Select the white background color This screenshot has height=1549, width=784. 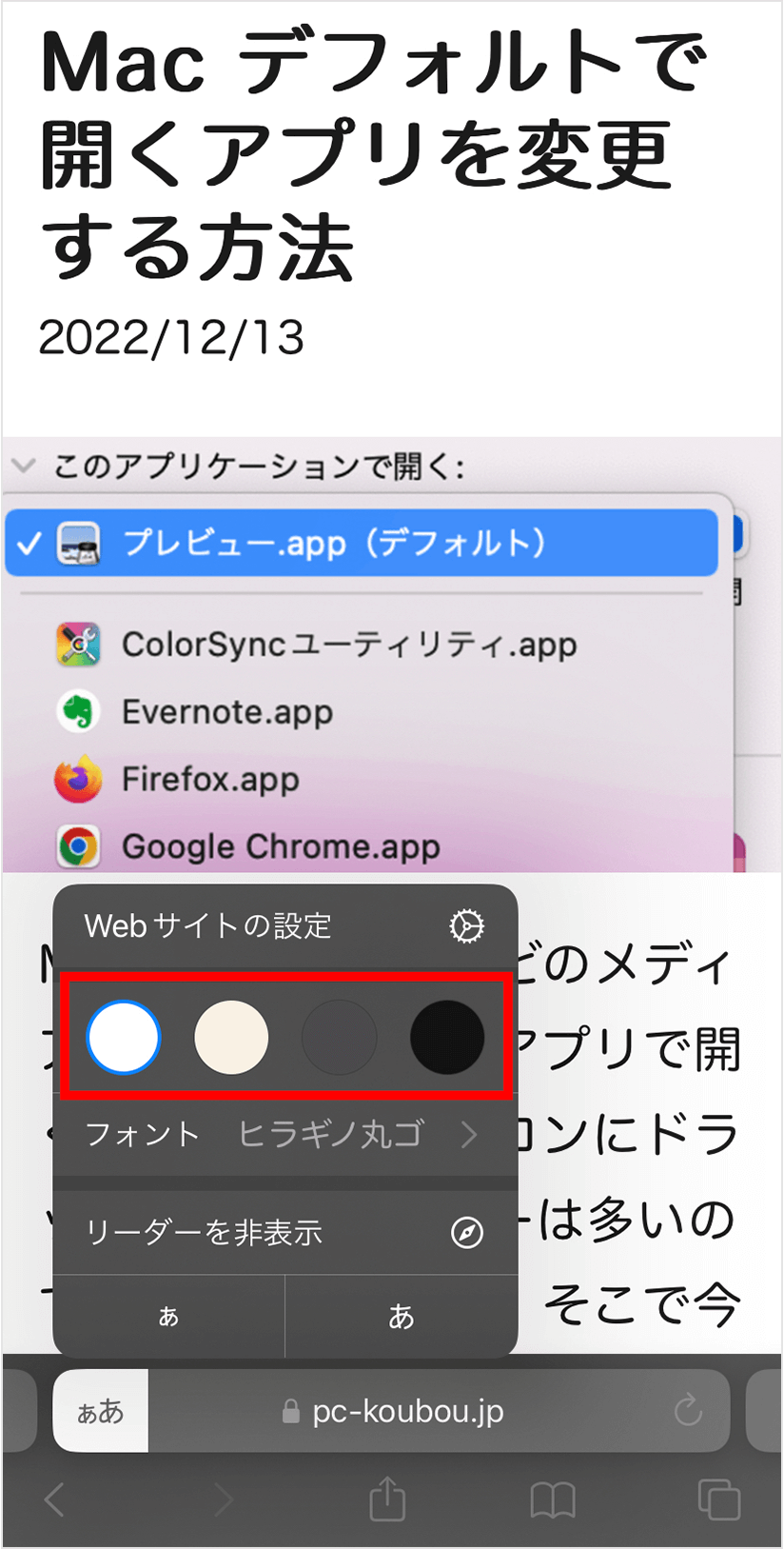(124, 1037)
